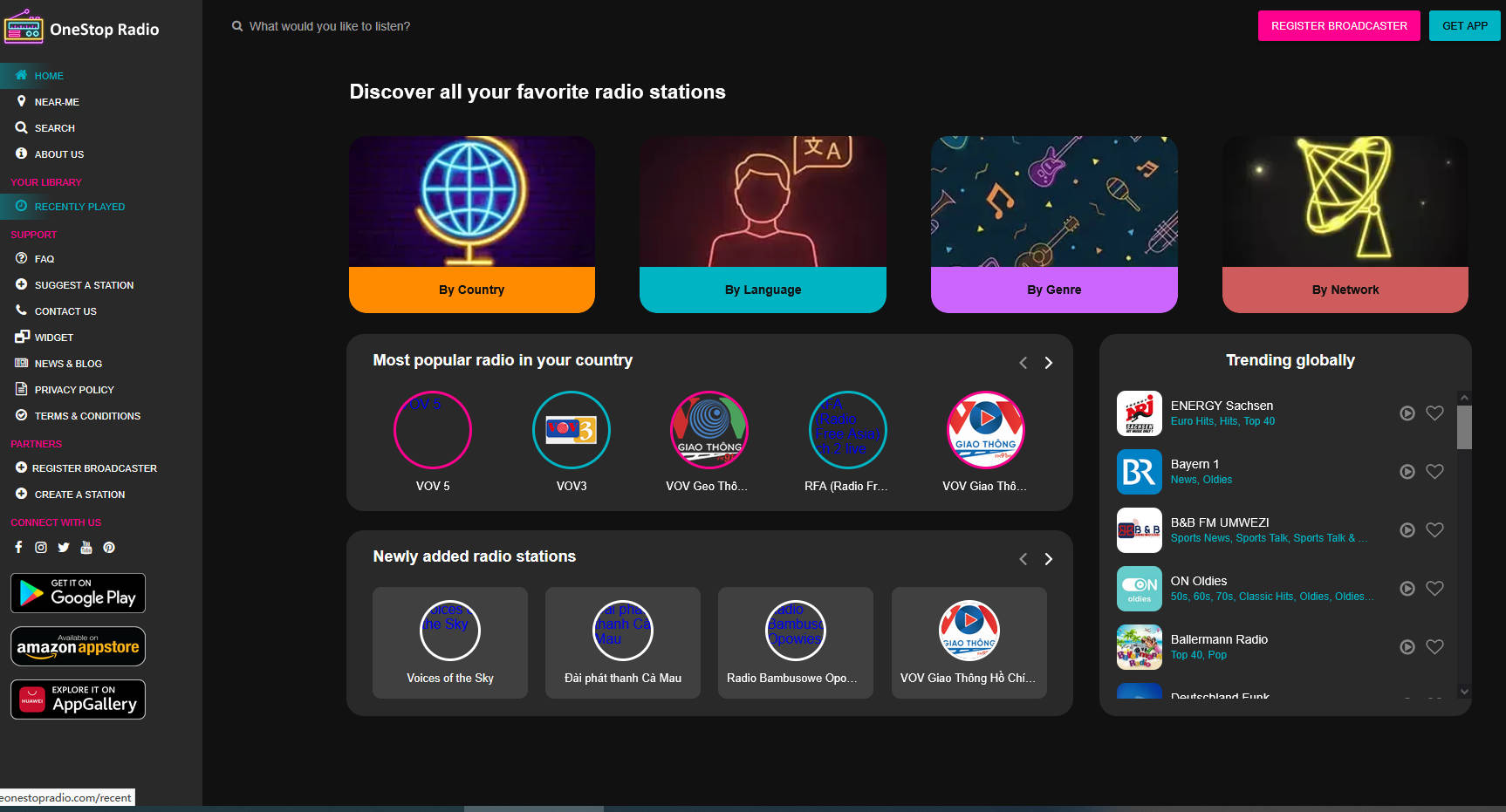Open the Instagram social icon
The height and width of the screenshot is (812, 1506).
click(x=41, y=548)
